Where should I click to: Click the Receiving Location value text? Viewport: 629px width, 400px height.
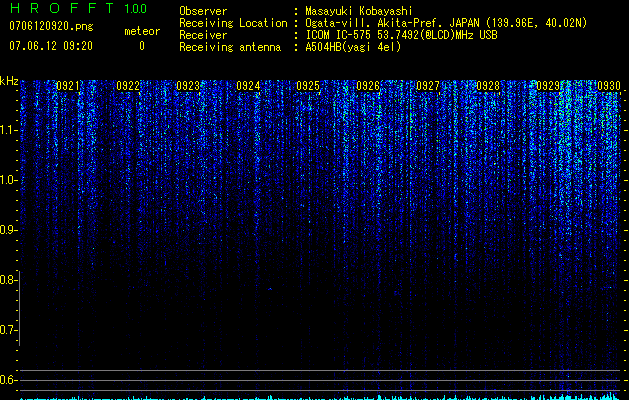point(446,23)
